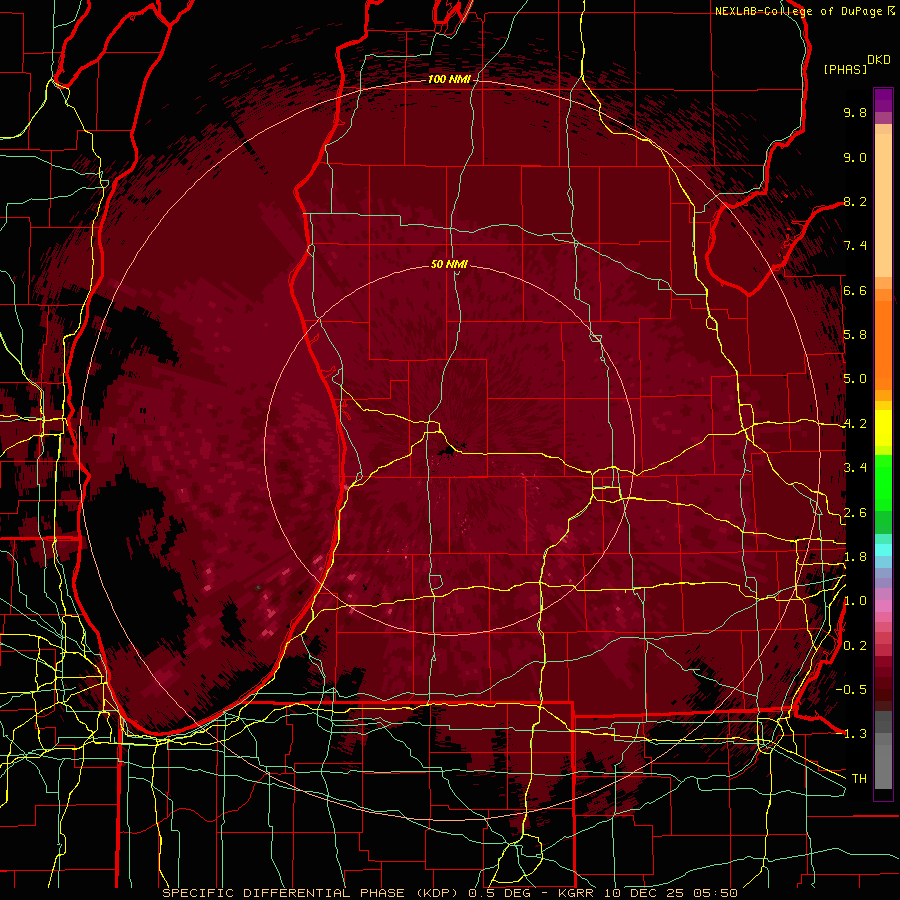Pick the purple swatch at the scale top
The width and height of the screenshot is (900, 900).
click(x=883, y=99)
